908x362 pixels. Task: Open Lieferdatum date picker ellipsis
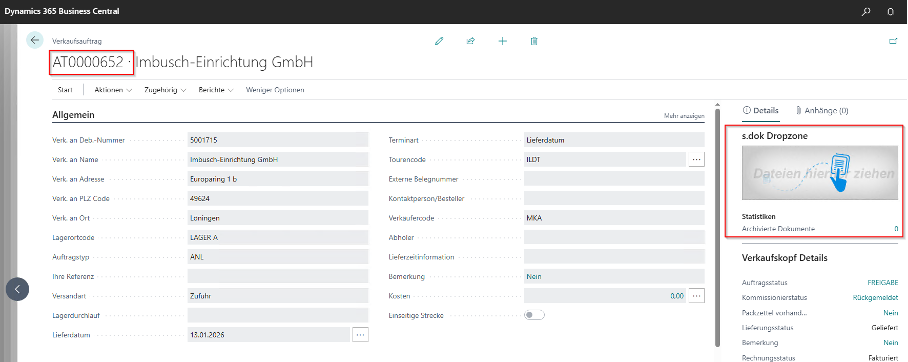[360, 335]
